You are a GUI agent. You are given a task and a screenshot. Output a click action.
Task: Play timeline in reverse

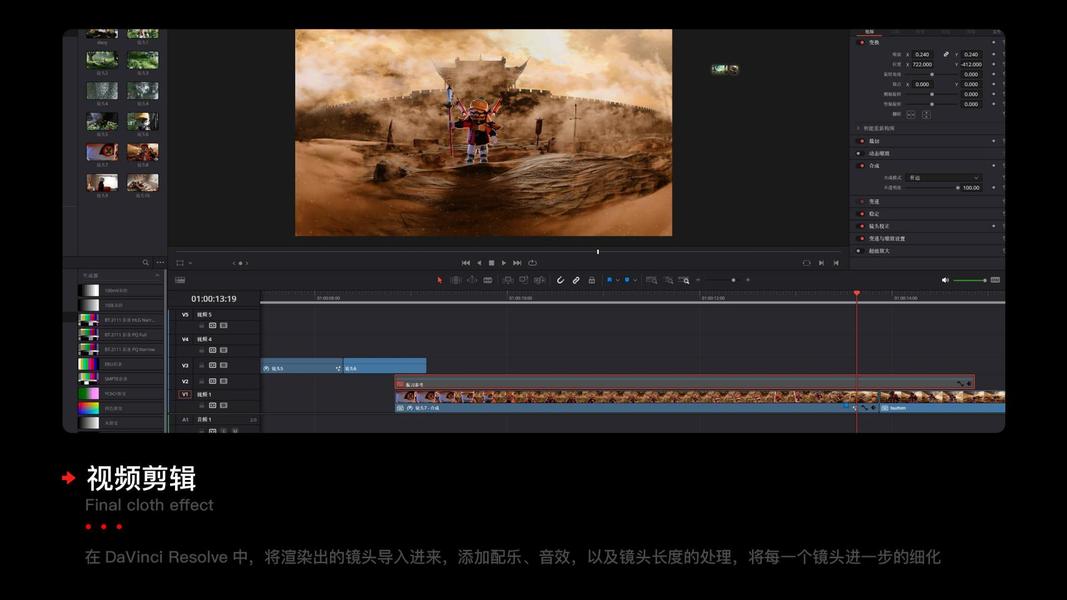coord(479,263)
